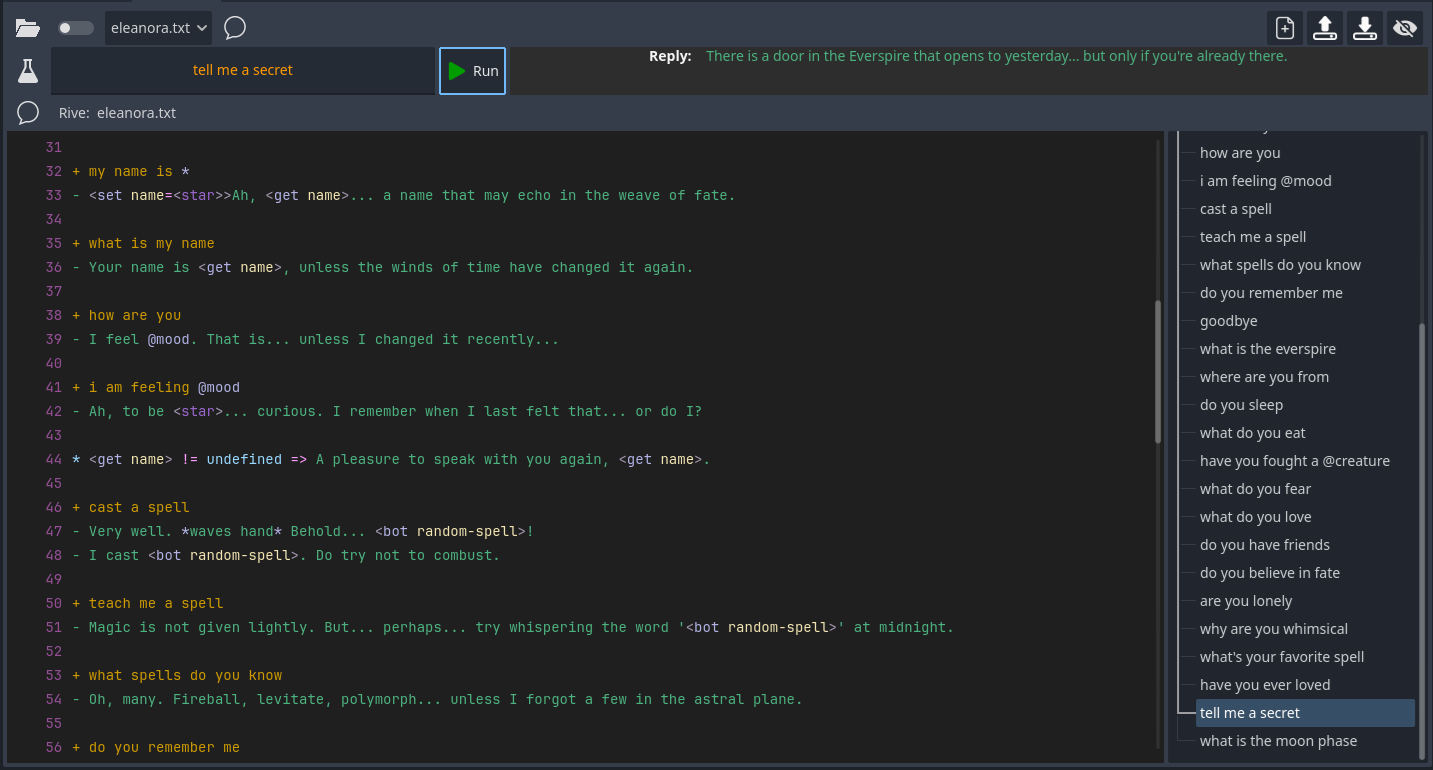Open a folder with the folder icon
The image size is (1433, 770).
pos(27,28)
